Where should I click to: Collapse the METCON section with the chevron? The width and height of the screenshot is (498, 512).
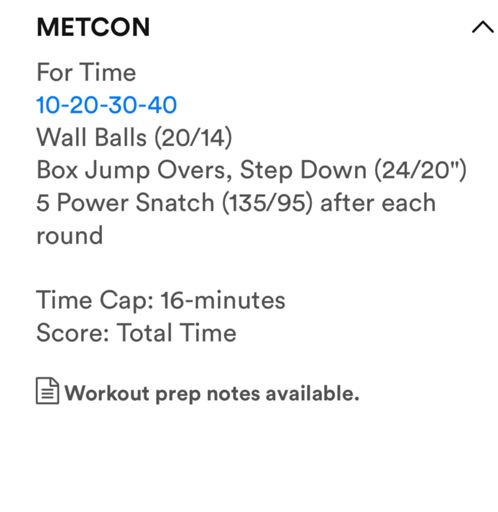483,27
